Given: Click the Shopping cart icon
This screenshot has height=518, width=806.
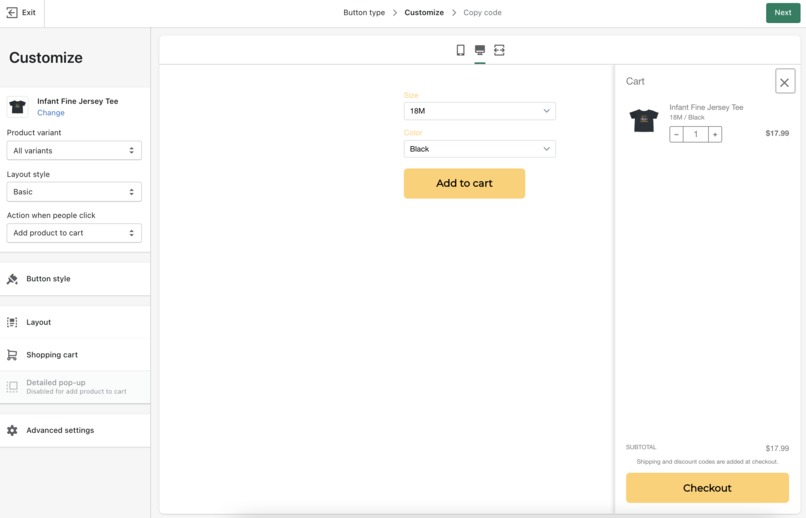Looking at the screenshot, I should point(12,355).
